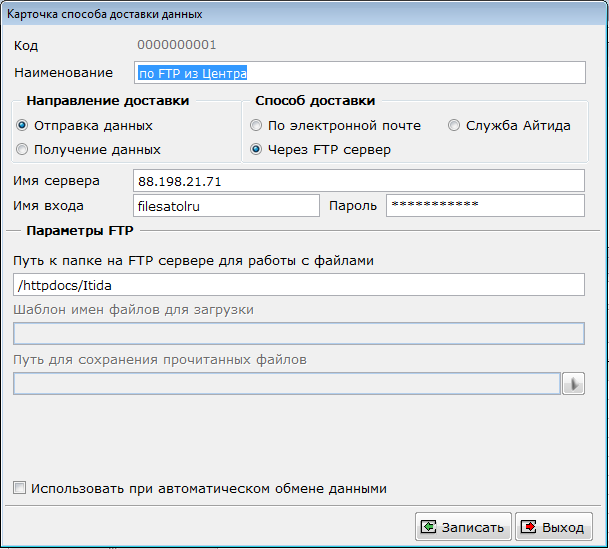
Task: Select Через FTP сервер radio option
Action: pyautogui.click(x=256, y=149)
